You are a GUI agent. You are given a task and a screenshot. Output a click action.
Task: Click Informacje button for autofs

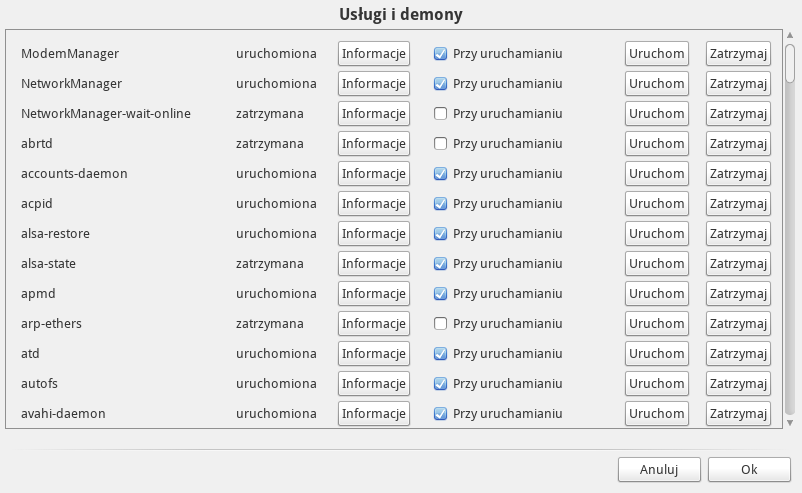374,384
